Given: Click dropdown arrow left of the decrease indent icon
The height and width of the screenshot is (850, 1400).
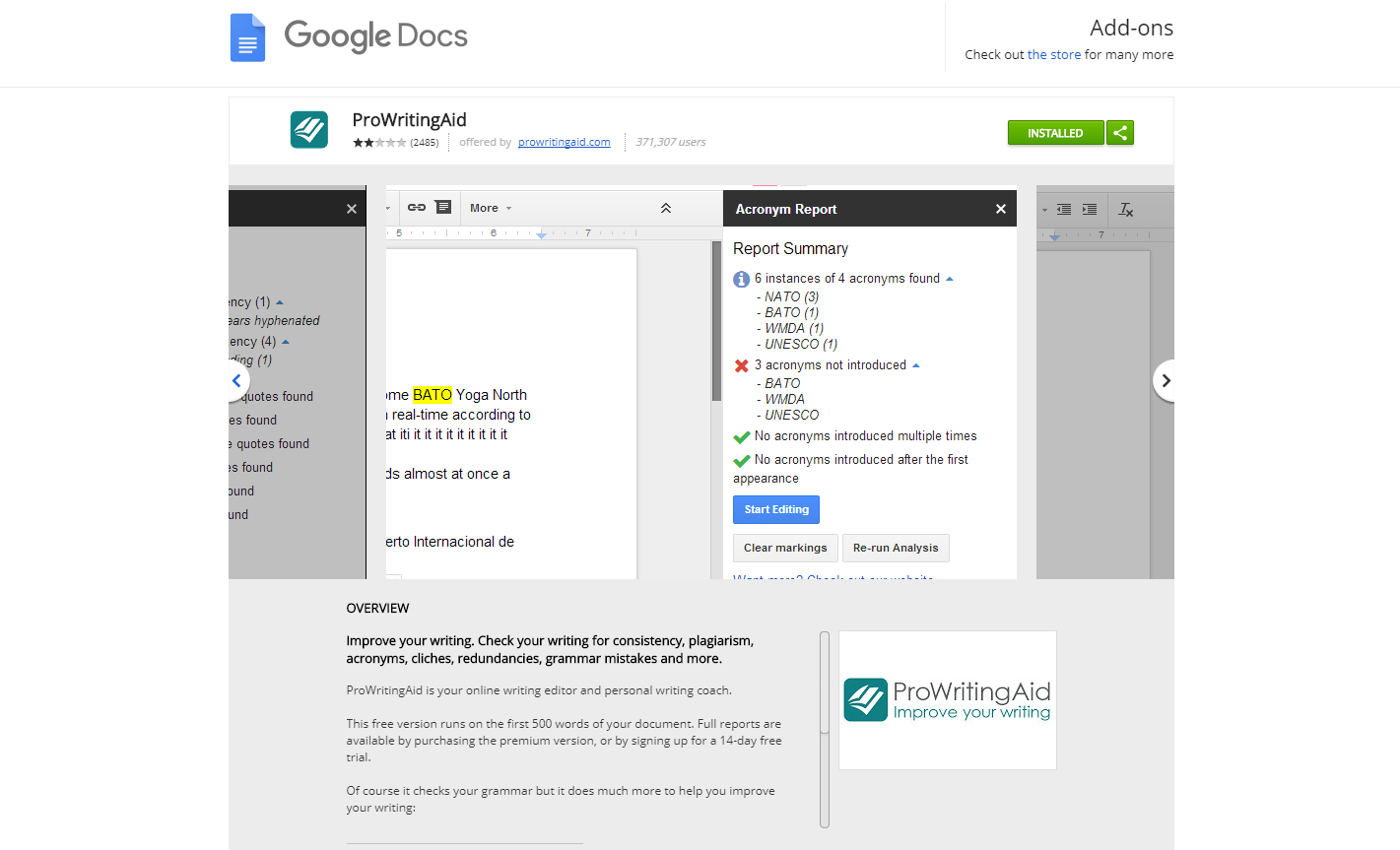Looking at the screenshot, I should click(1044, 209).
